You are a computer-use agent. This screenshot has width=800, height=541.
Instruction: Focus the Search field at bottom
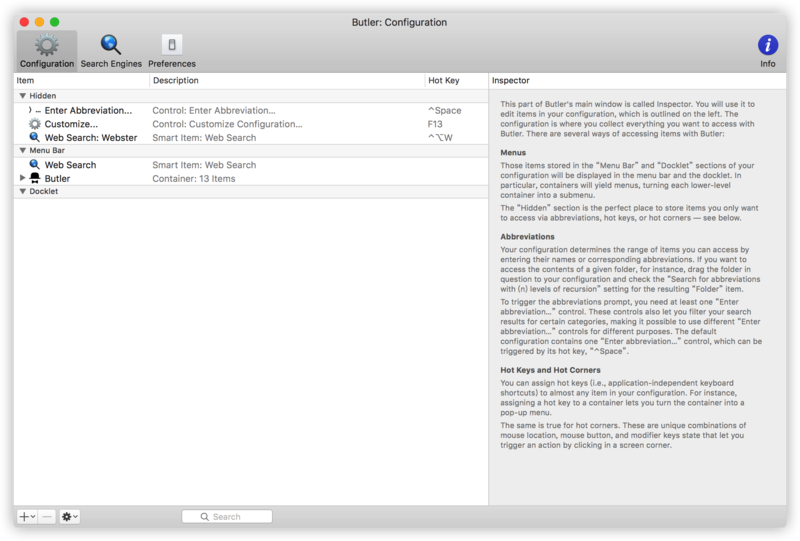(x=227, y=517)
